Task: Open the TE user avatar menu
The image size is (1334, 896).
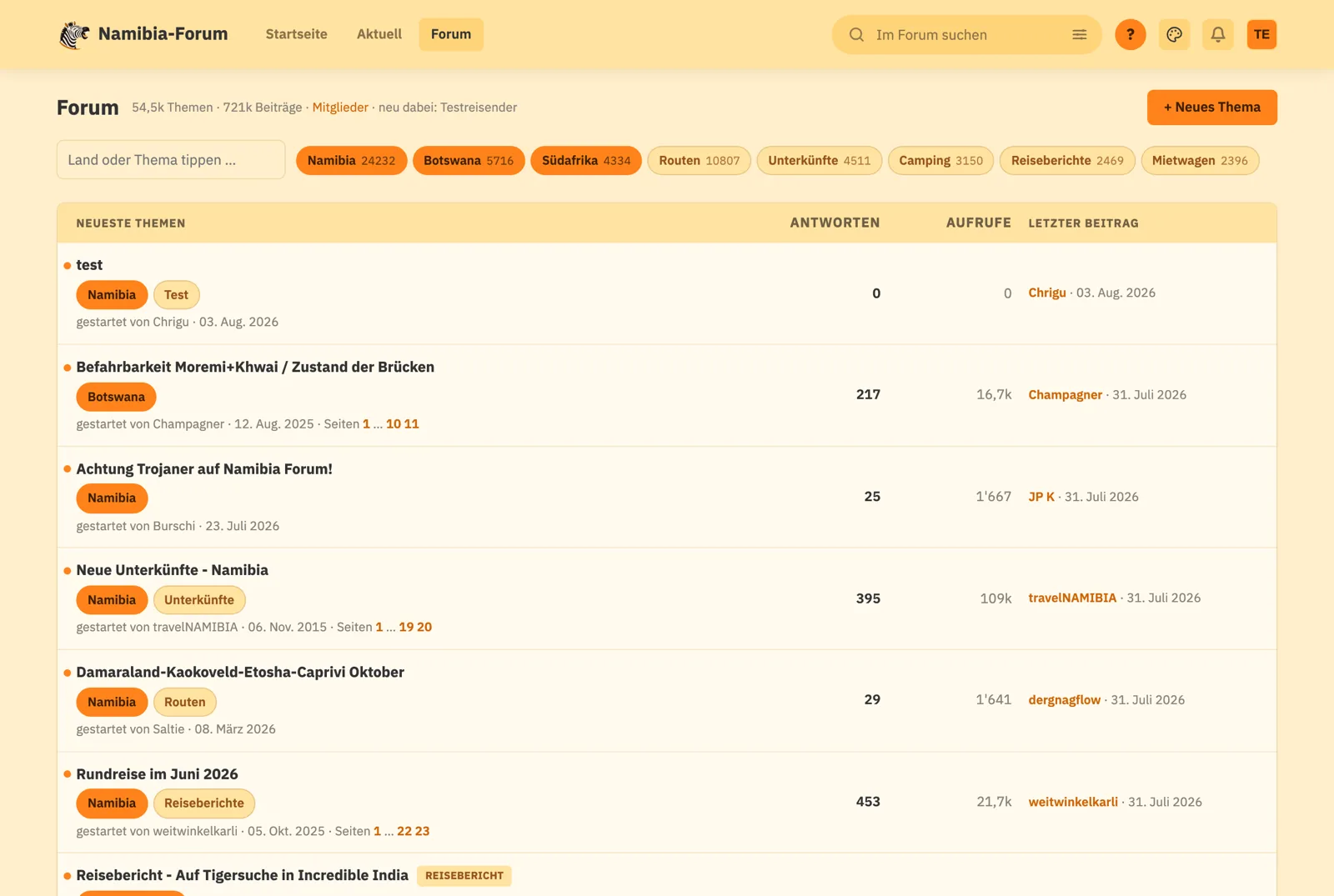Action: pos(1261,34)
